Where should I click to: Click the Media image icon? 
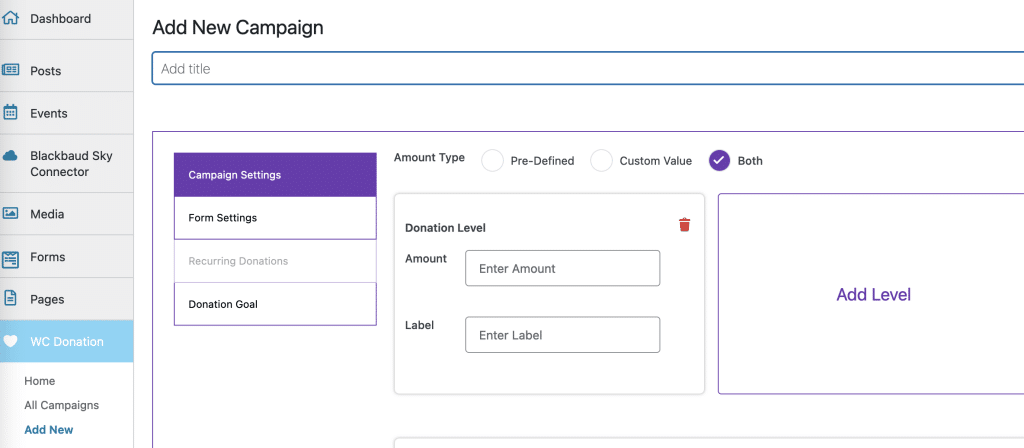pos(10,214)
